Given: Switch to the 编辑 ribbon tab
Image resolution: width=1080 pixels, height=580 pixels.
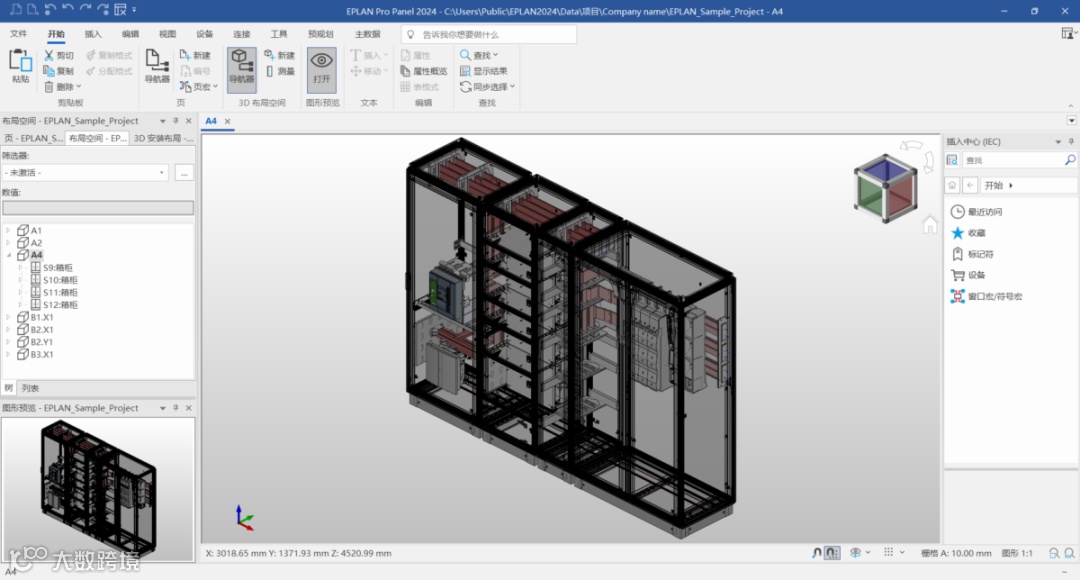Looking at the screenshot, I should 130,34.
